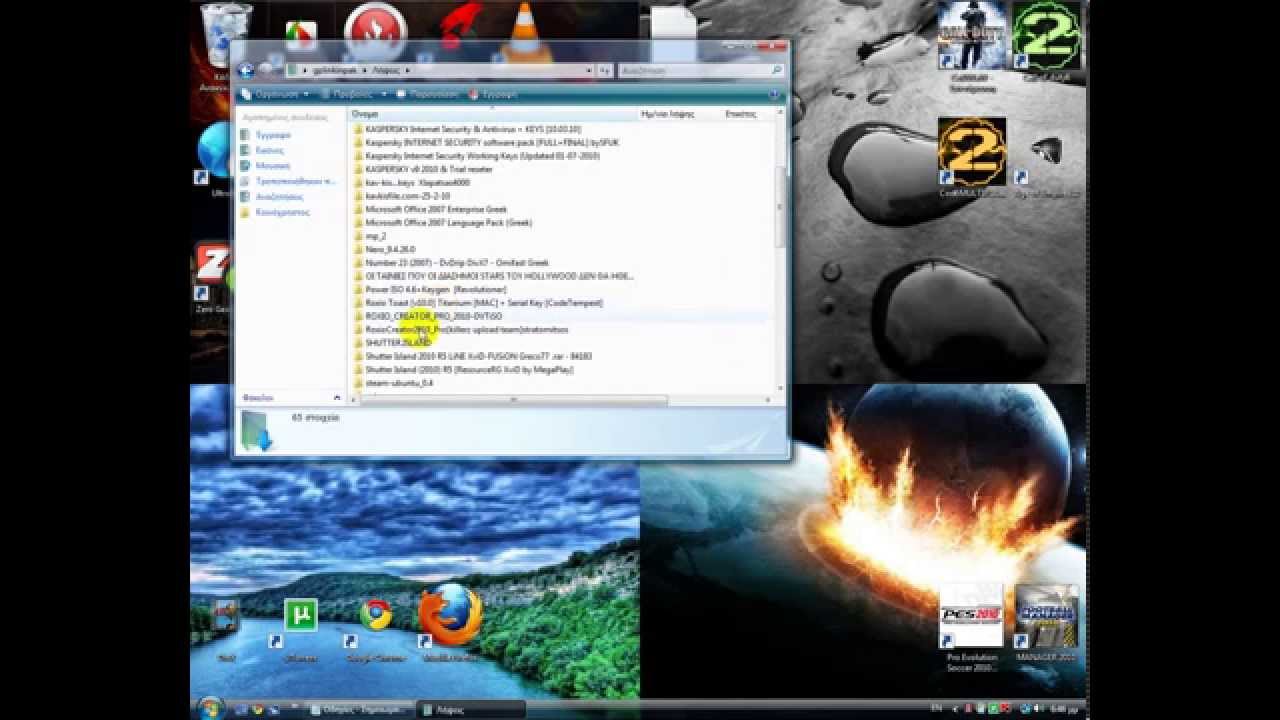The image size is (1280, 720).
Task: Open the green 2 game icon top right
Action: [x=1046, y=35]
